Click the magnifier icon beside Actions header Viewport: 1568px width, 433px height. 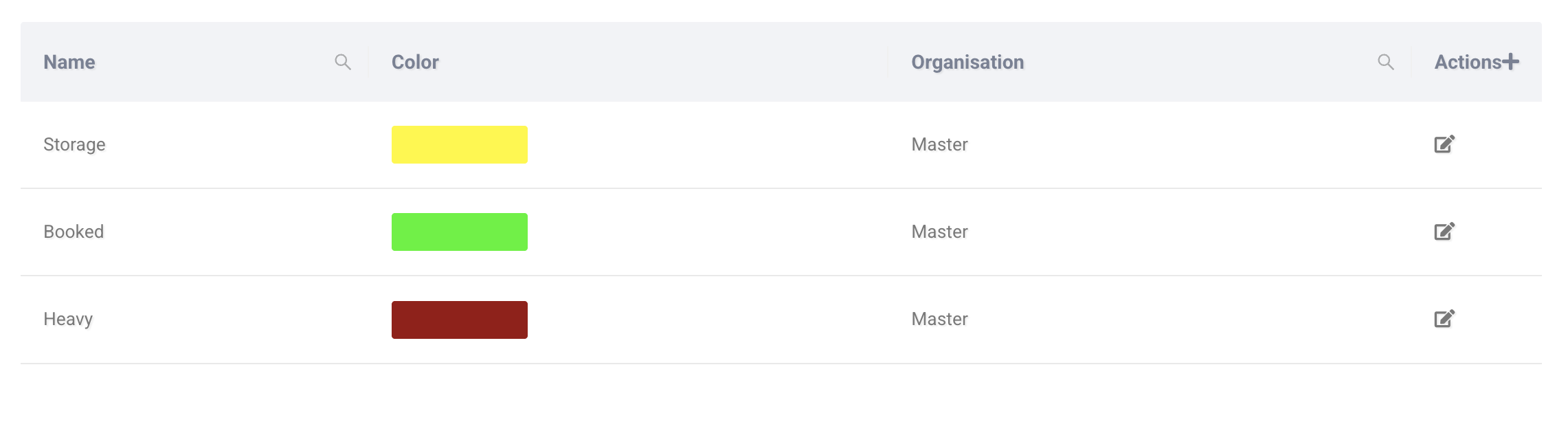click(1385, 62)
